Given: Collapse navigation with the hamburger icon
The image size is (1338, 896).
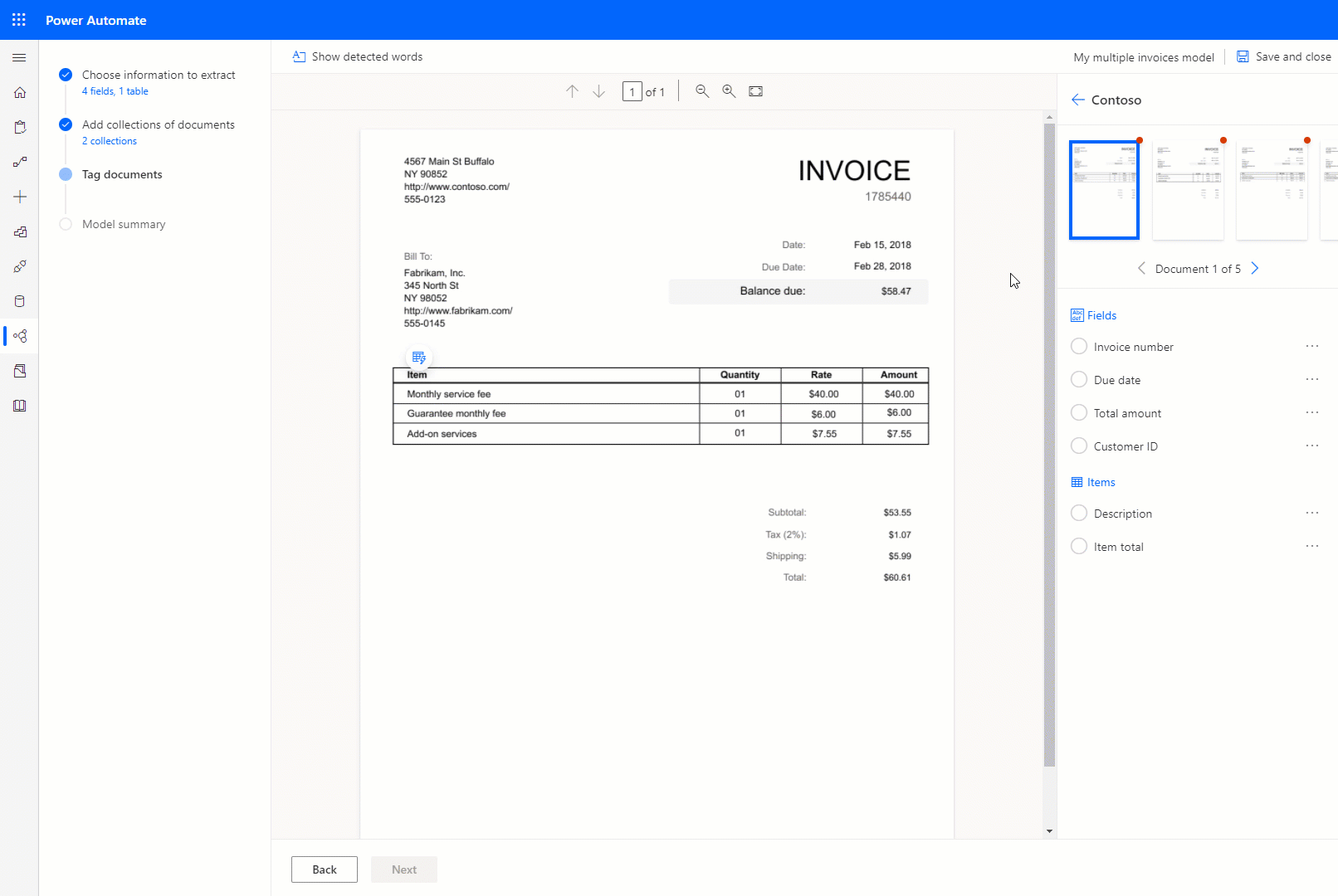Looking at the screenshot, I should [19, 57].
